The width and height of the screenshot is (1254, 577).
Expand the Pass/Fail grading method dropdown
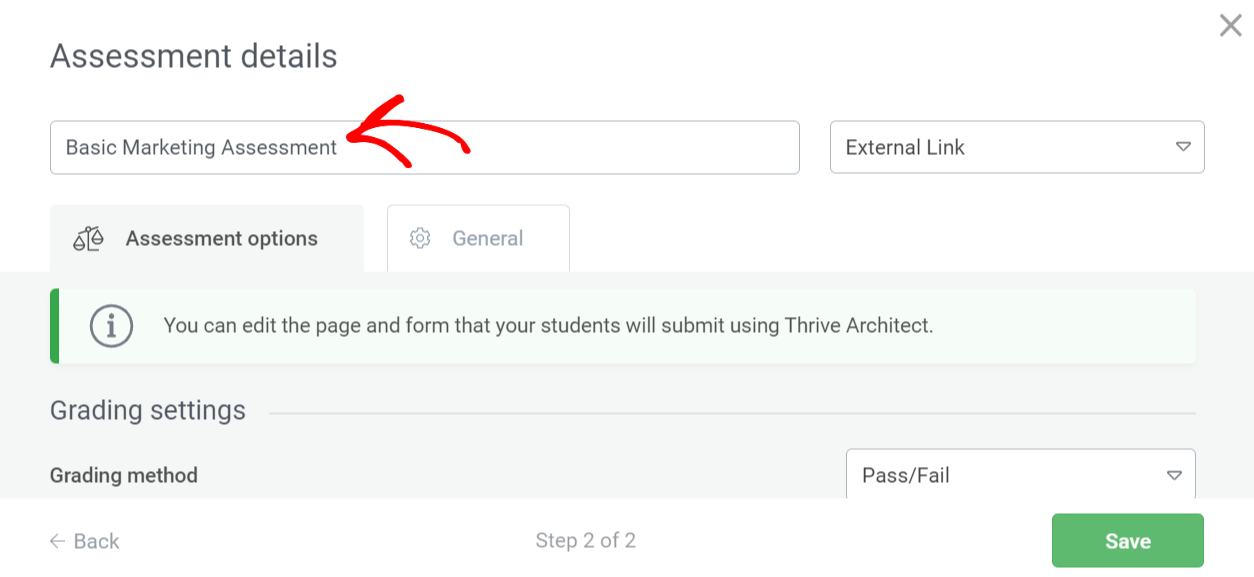pyautogui.click(x=1020, y=475)
